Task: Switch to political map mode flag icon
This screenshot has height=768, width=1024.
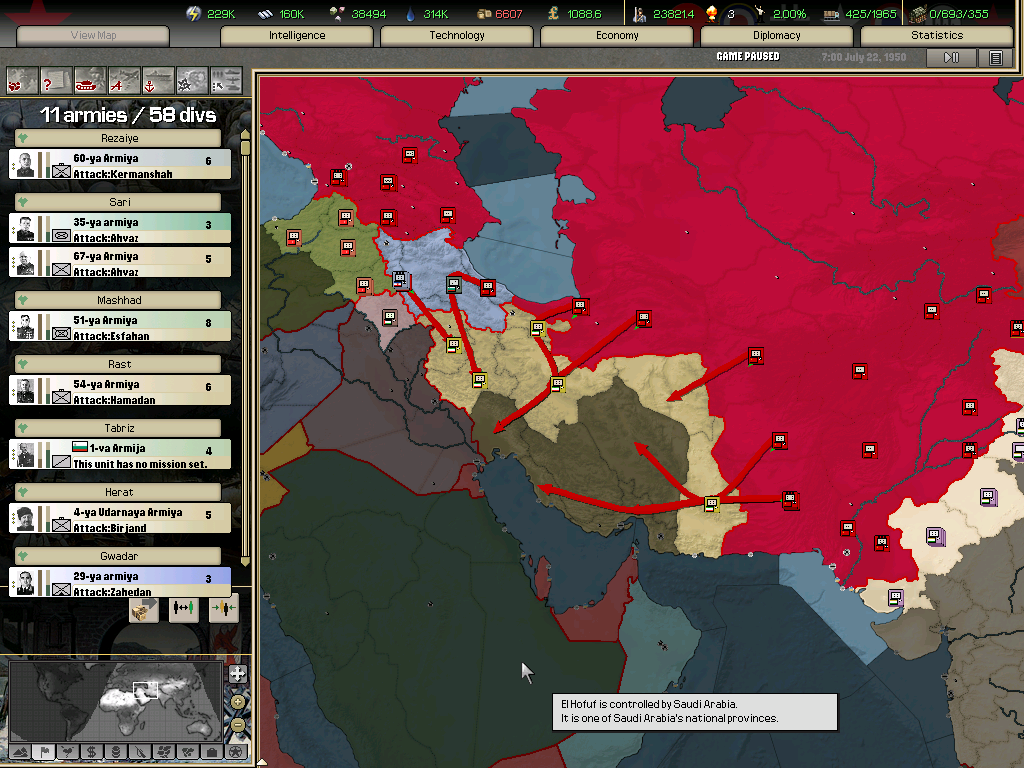Action: (43, 752)
